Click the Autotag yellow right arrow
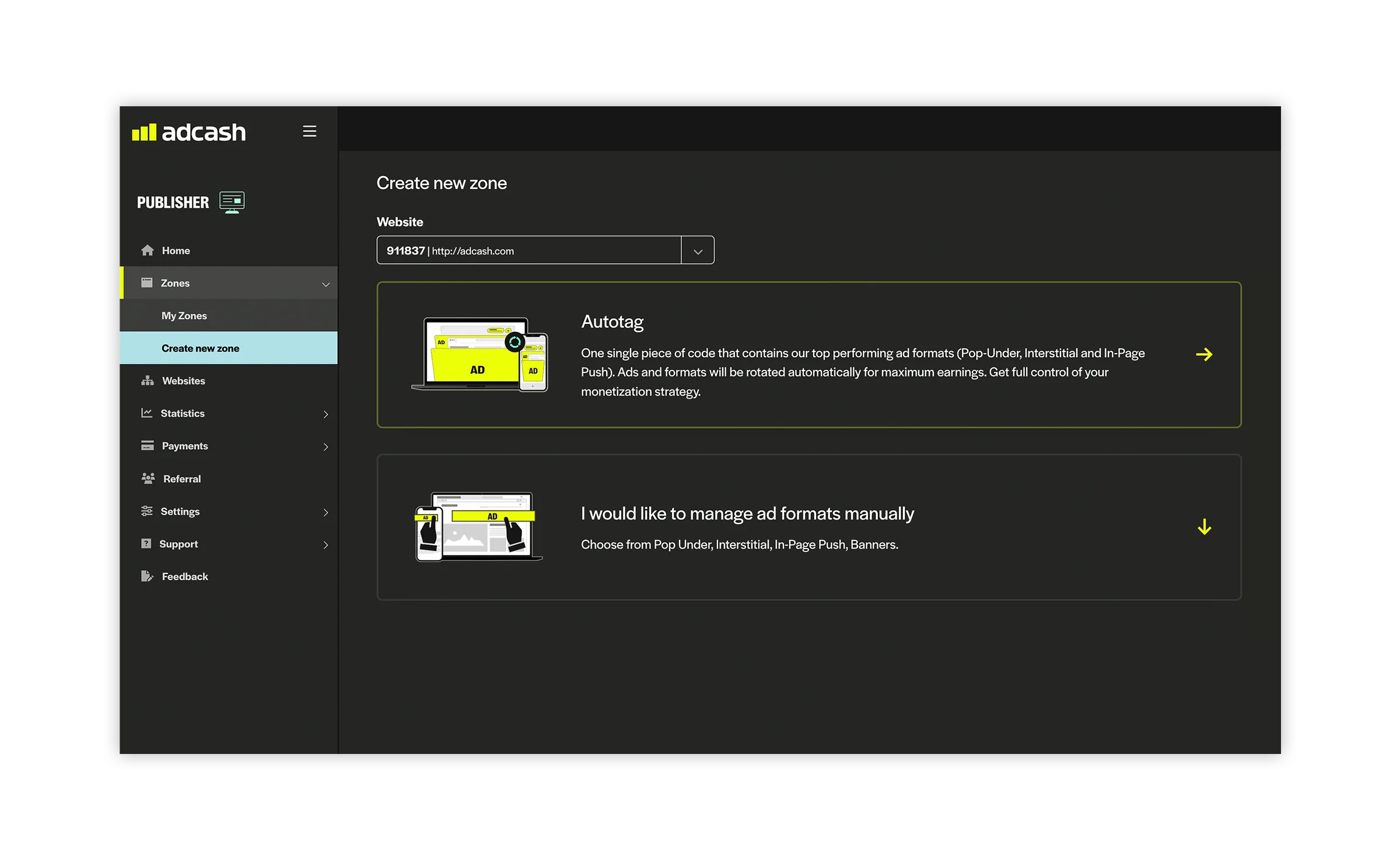This screenshot has height=852, width=1400. click(x=1204, y=355)
